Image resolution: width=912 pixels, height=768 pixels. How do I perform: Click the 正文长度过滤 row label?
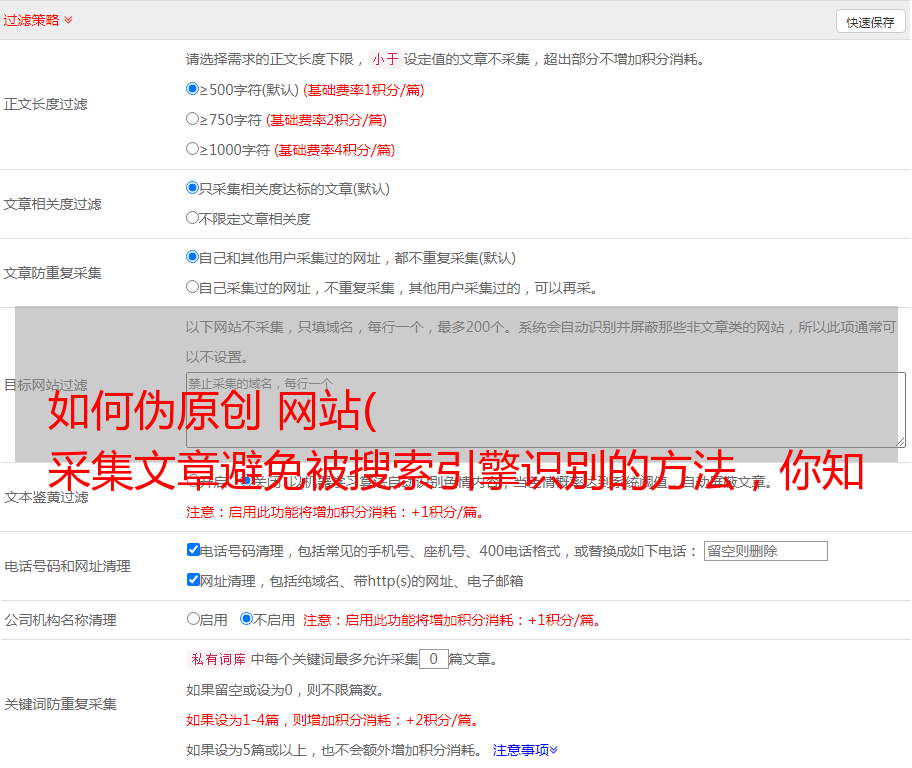[45, 104]
